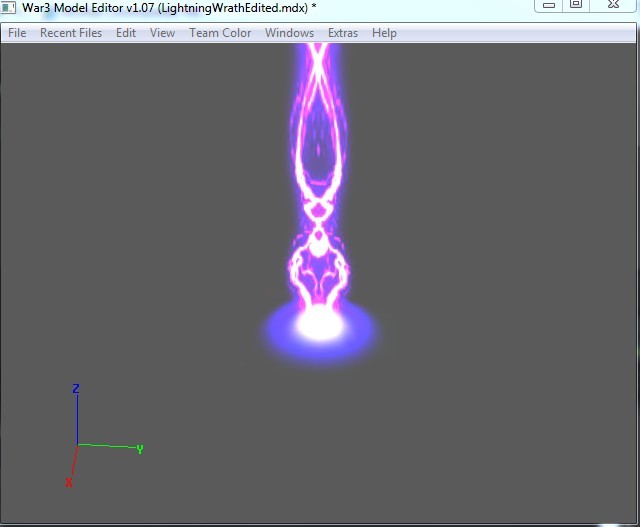Minimize the War3 Model Editor window
The width and height of the screenshot is (640, 527).
[x=549, y=5]
